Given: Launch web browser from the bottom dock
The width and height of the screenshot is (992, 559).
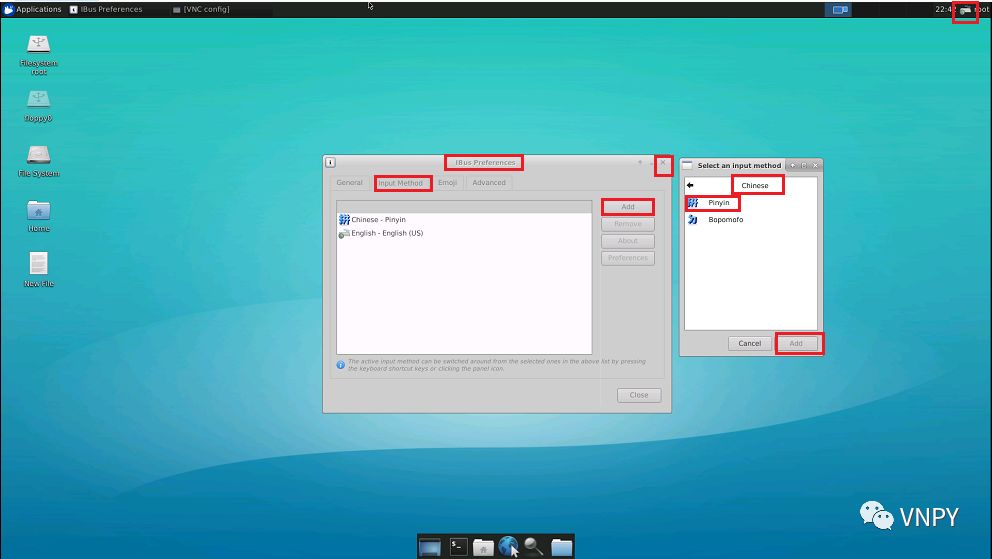Looking at the screenshot, I should click(508, 546).
